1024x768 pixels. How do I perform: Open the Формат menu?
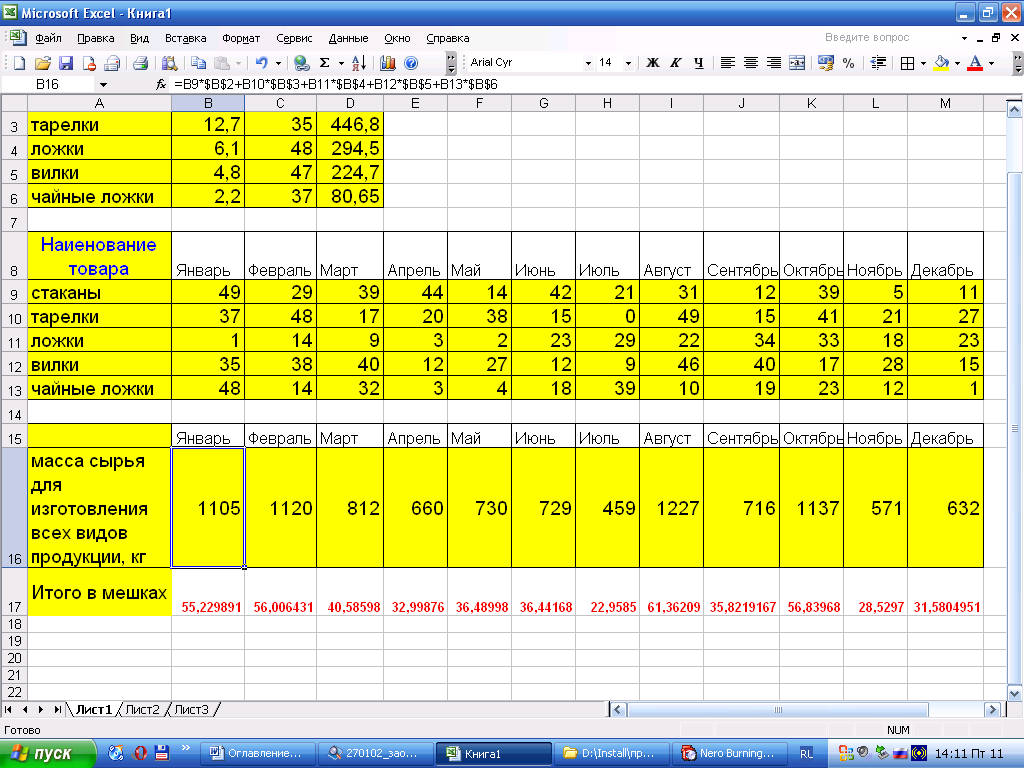pyautogui.click(x=241, y=38)
